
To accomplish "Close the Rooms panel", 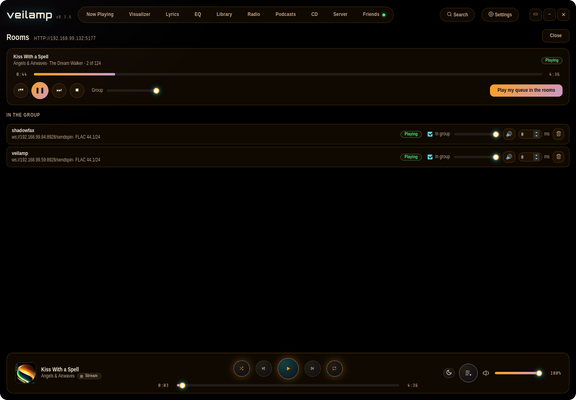I will (555, 36).
